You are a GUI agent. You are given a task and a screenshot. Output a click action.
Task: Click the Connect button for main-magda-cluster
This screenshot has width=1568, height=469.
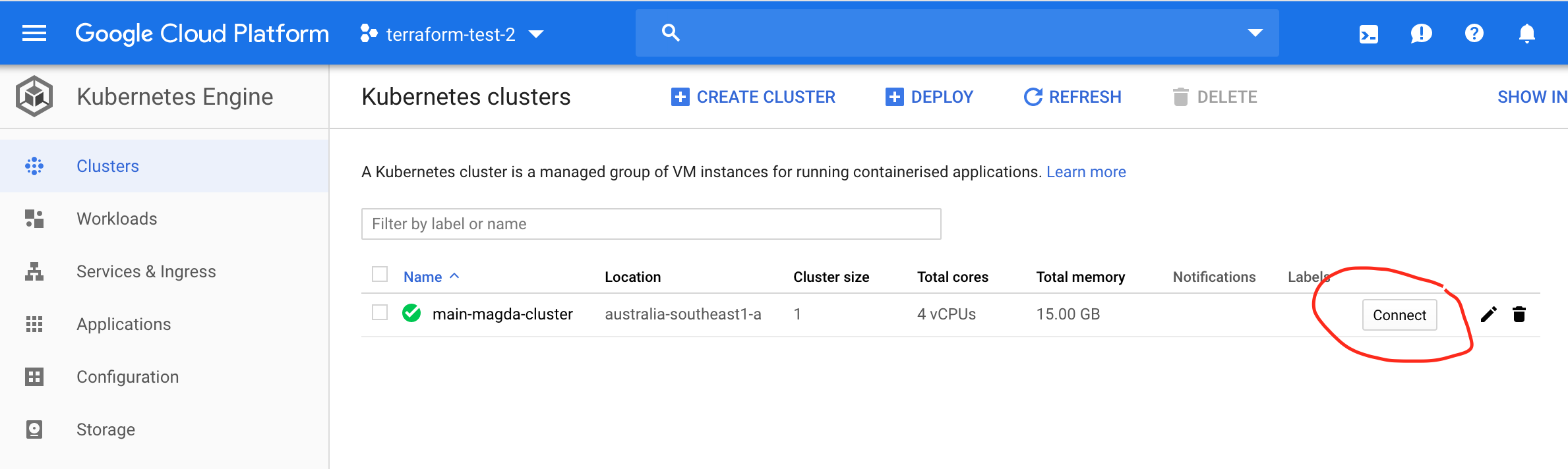(1399, 315)
